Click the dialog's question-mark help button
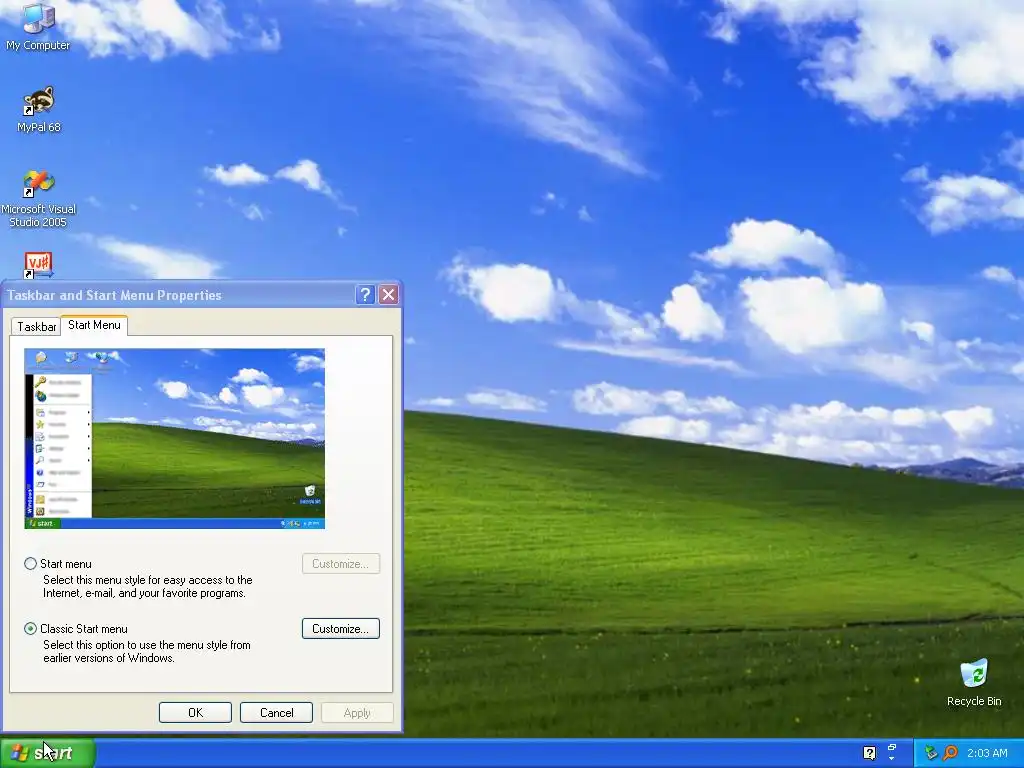 point(365,295)
